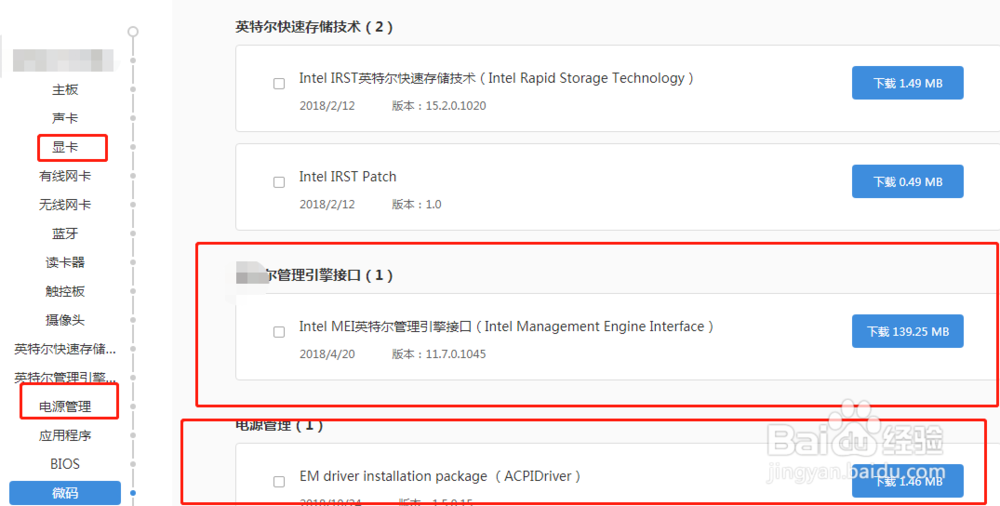Download Intel IRST 1.49 MB driver
This screenshot has height=506, width=1000.
coord(908,83)
